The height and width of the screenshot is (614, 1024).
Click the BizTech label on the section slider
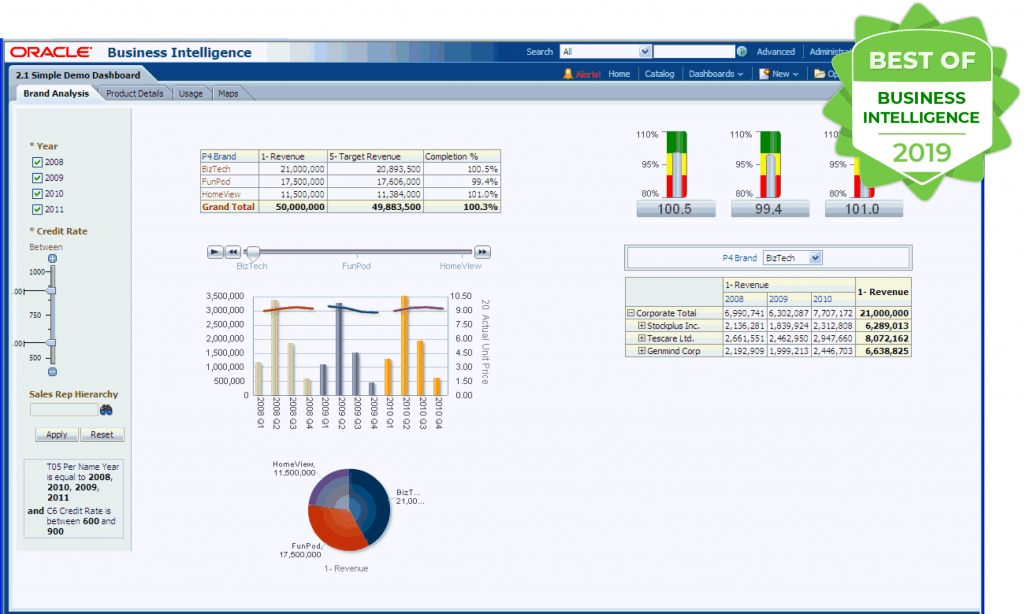pyautogui.click(x=252, y=266)
